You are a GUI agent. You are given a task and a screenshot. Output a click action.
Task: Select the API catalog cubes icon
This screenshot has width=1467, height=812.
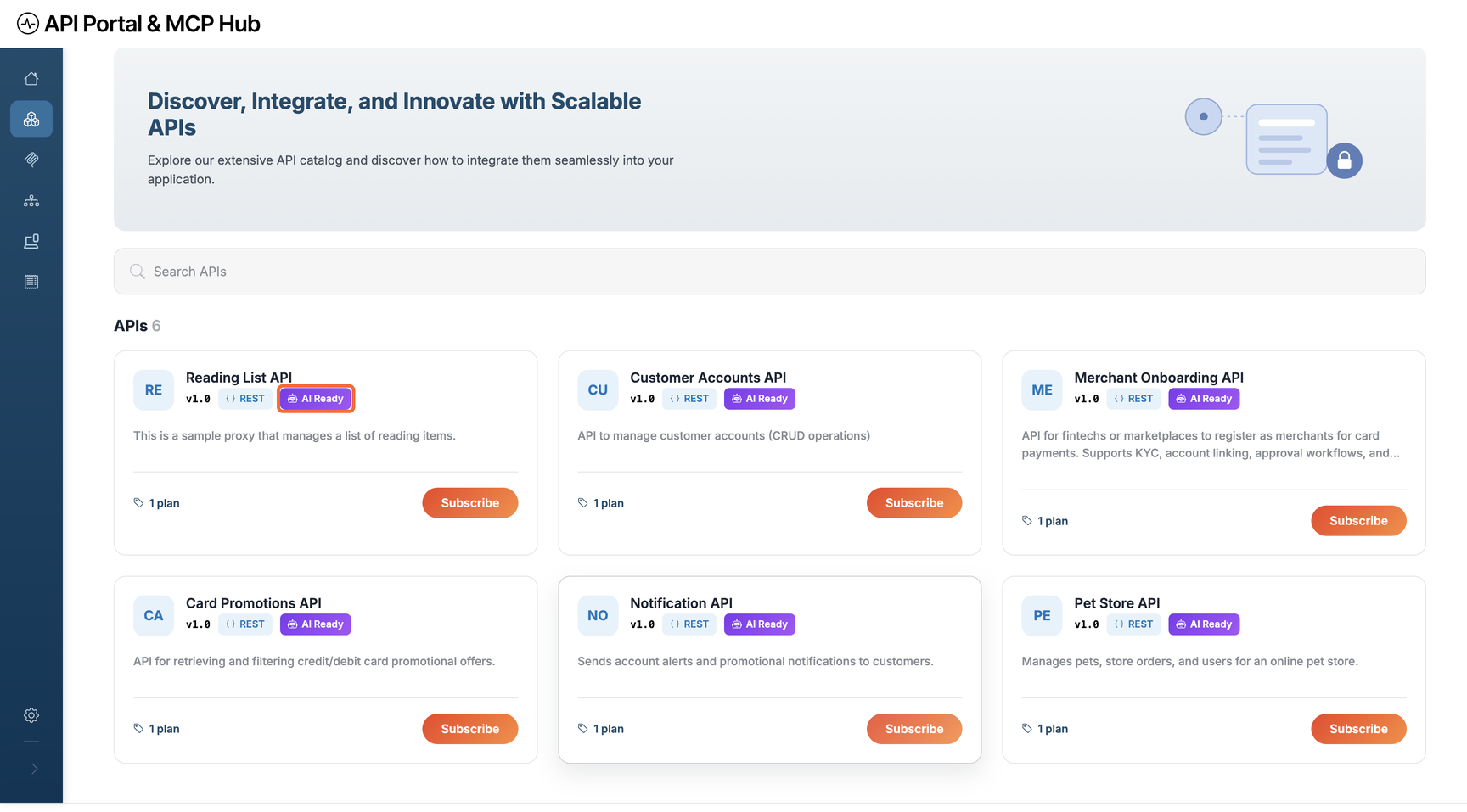(x=31, y=120)
